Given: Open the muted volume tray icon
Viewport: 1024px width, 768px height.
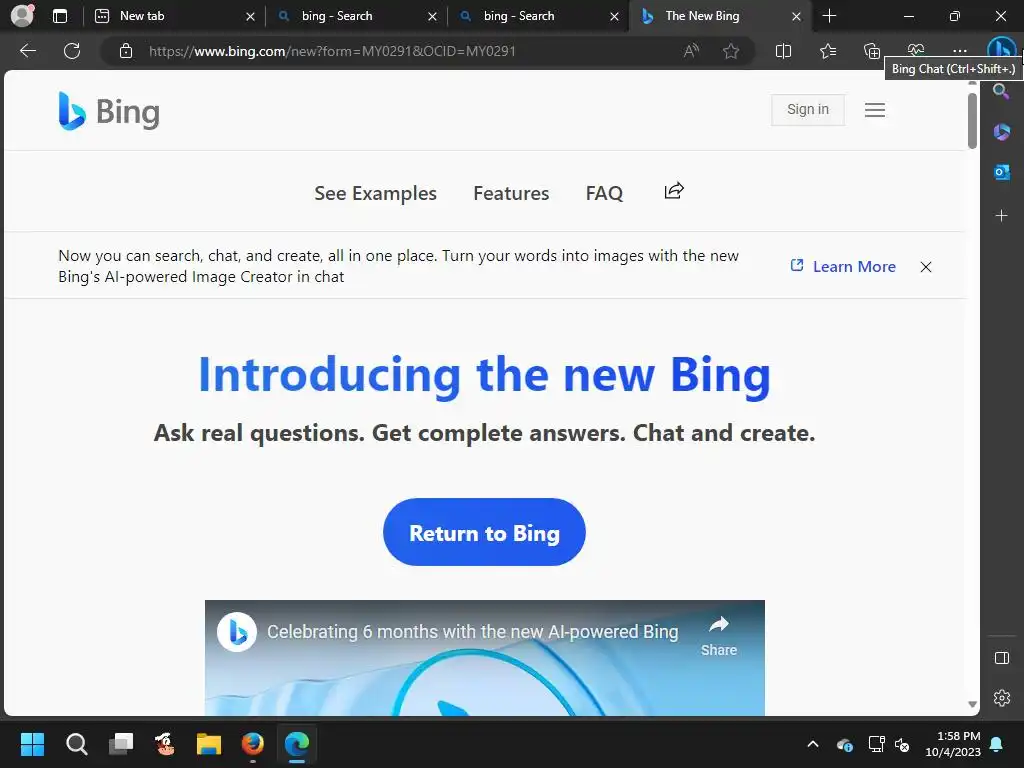Looking at the screenshot, I should (x=903, y=744).
